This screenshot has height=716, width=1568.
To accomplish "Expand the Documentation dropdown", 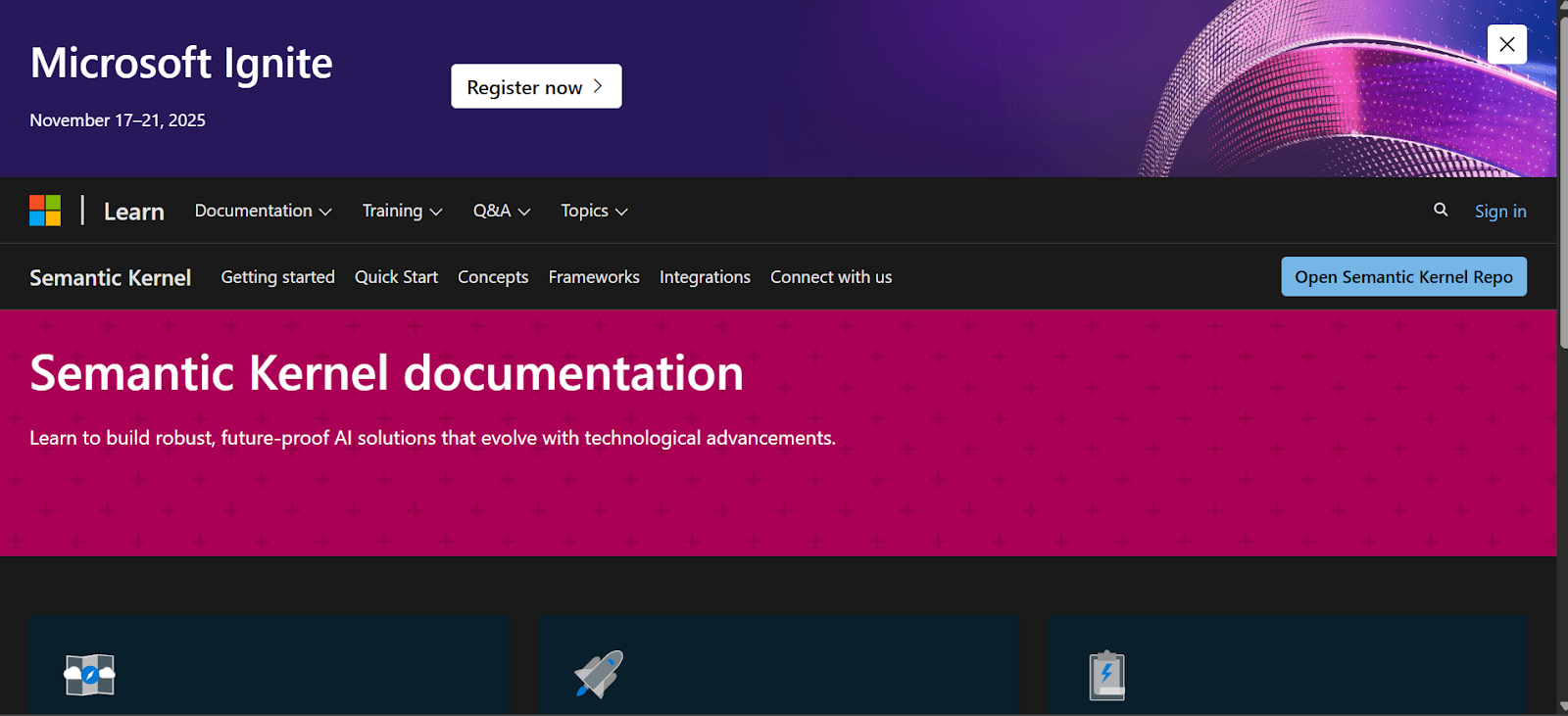I will [x=263, y=211].
